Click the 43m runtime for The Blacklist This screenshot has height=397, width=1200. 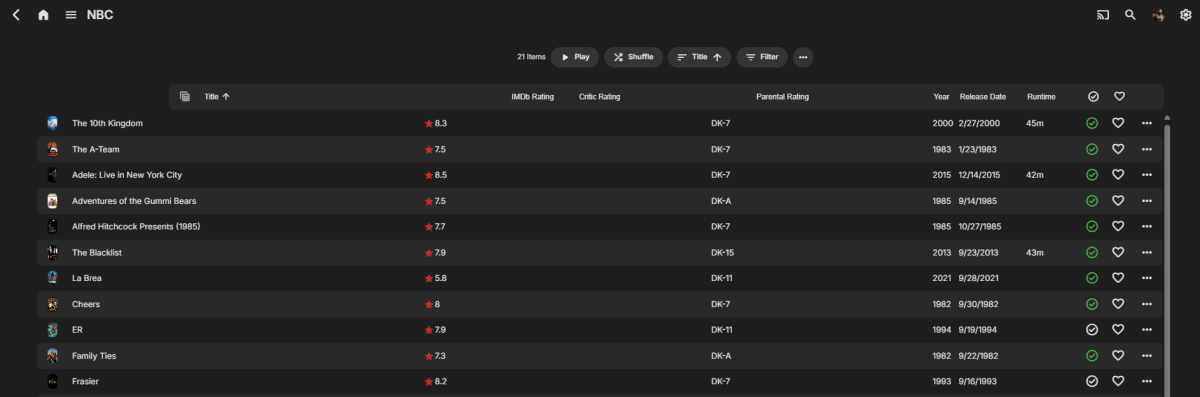click(1035, 252)
